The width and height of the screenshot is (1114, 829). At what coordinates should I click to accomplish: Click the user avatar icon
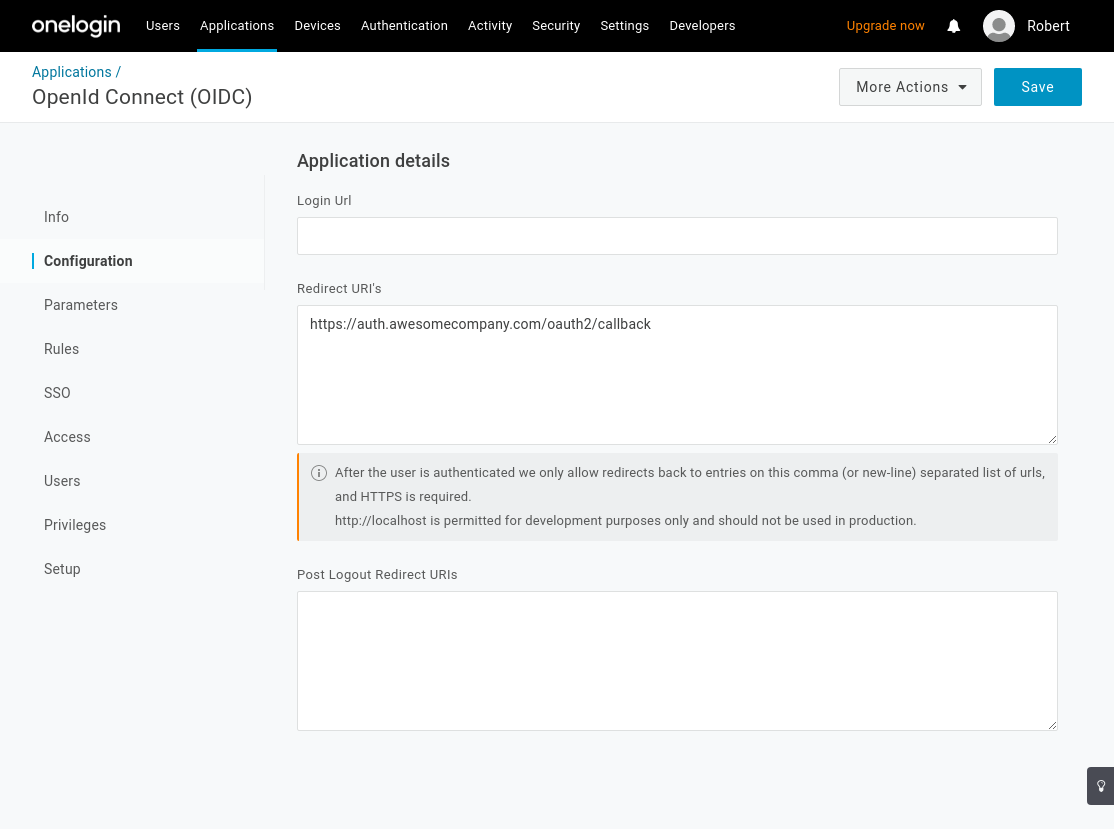click(998, 26)
